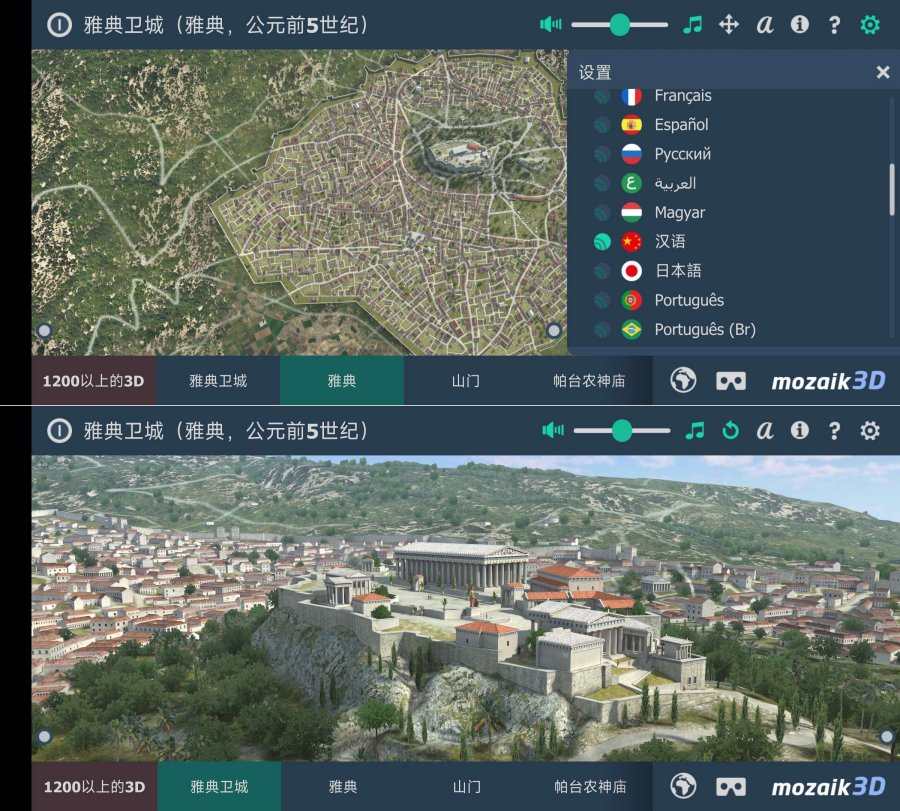Open help question mark in bottom screen
The image size is (900, 811).
click(x=835, y=431)
